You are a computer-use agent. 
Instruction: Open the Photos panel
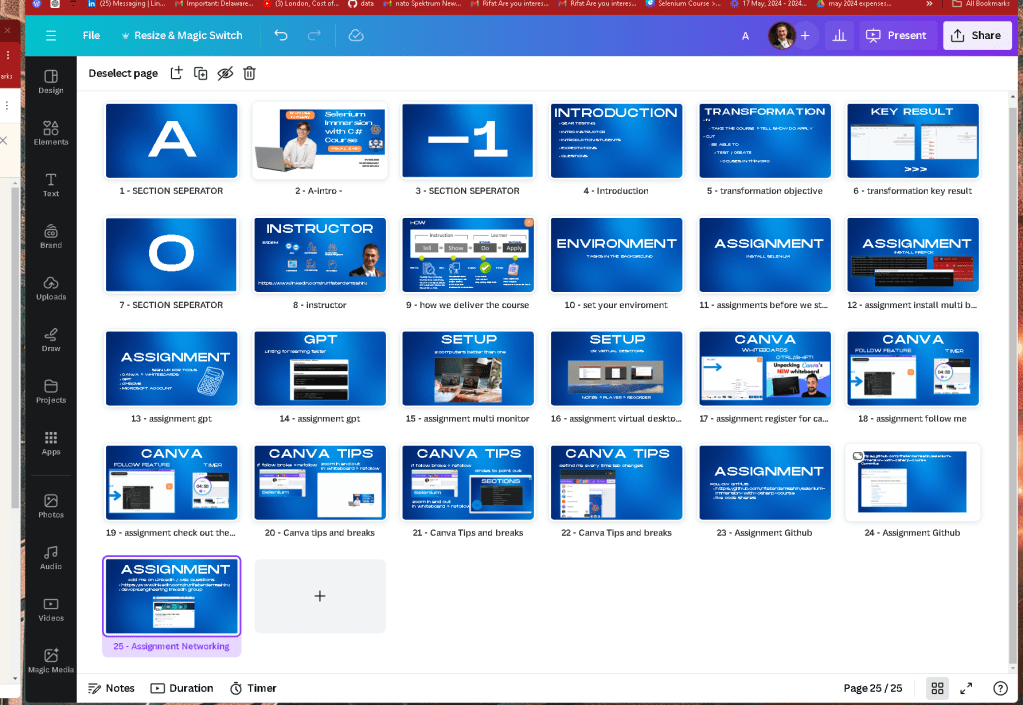coord(51,506)
